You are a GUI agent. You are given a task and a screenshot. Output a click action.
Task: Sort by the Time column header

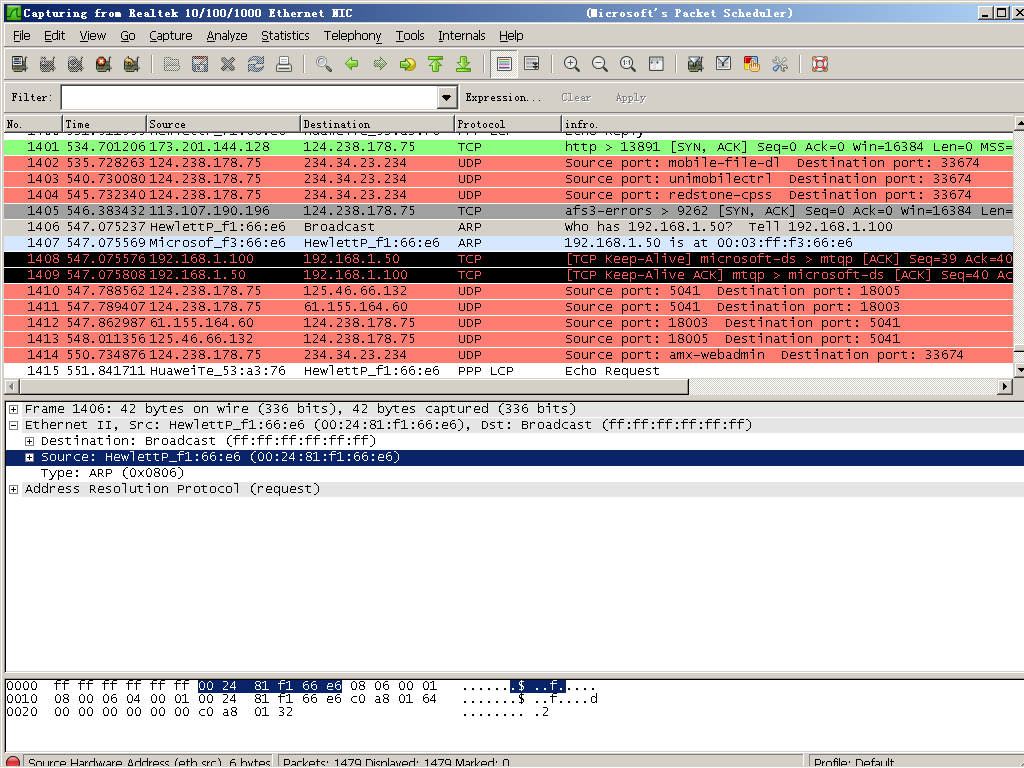click(x=104, y=124)
